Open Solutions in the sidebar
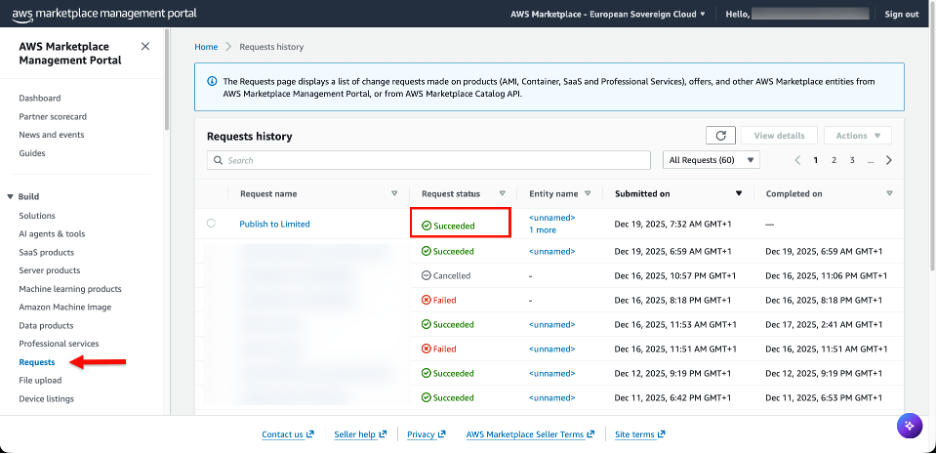936x454 pixels. pyautogui.click(x=37, y=215)
